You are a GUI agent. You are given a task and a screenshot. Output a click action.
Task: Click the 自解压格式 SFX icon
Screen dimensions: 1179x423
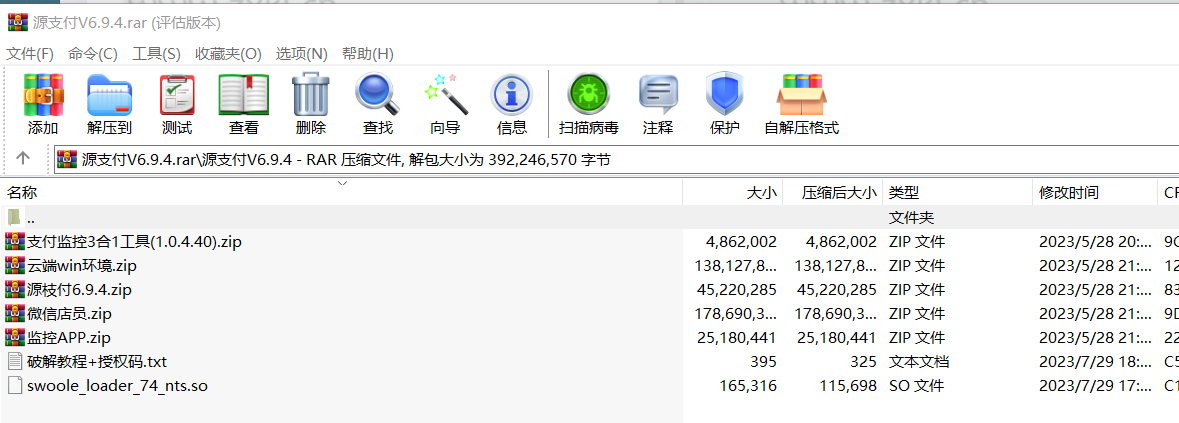pos(802,95)
